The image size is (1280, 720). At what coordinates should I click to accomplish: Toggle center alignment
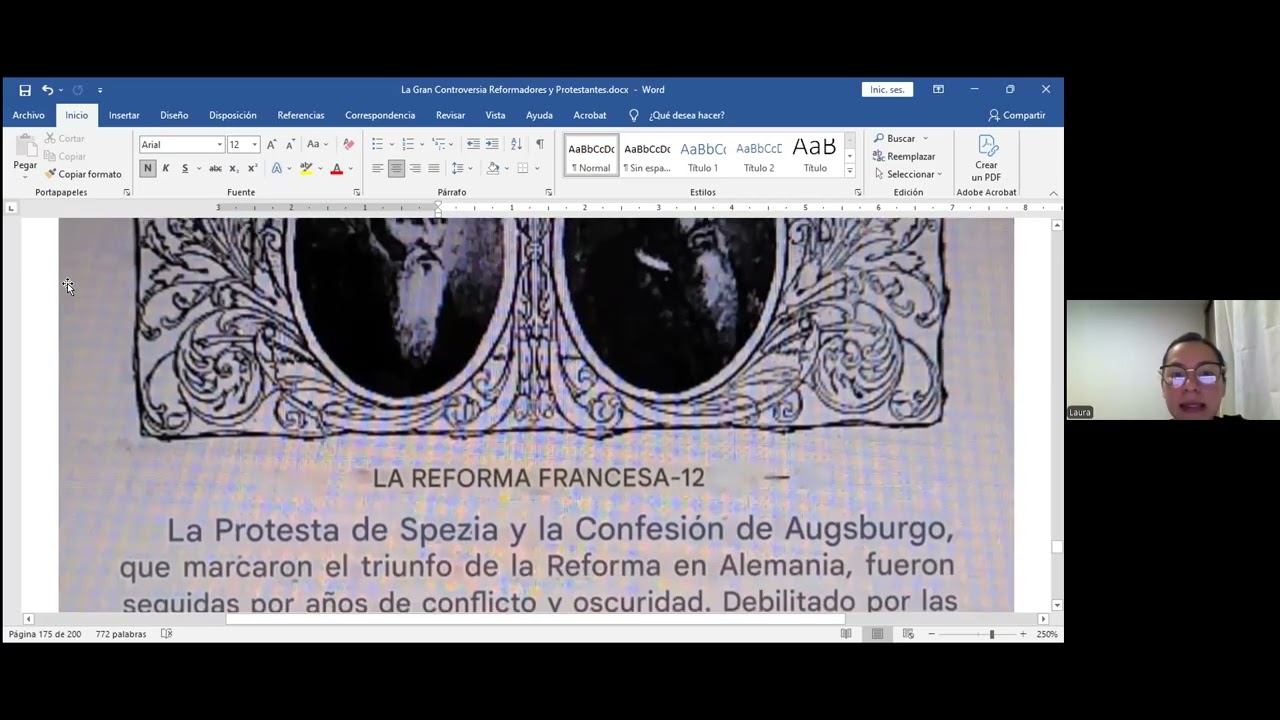click(x=396, y=168)
